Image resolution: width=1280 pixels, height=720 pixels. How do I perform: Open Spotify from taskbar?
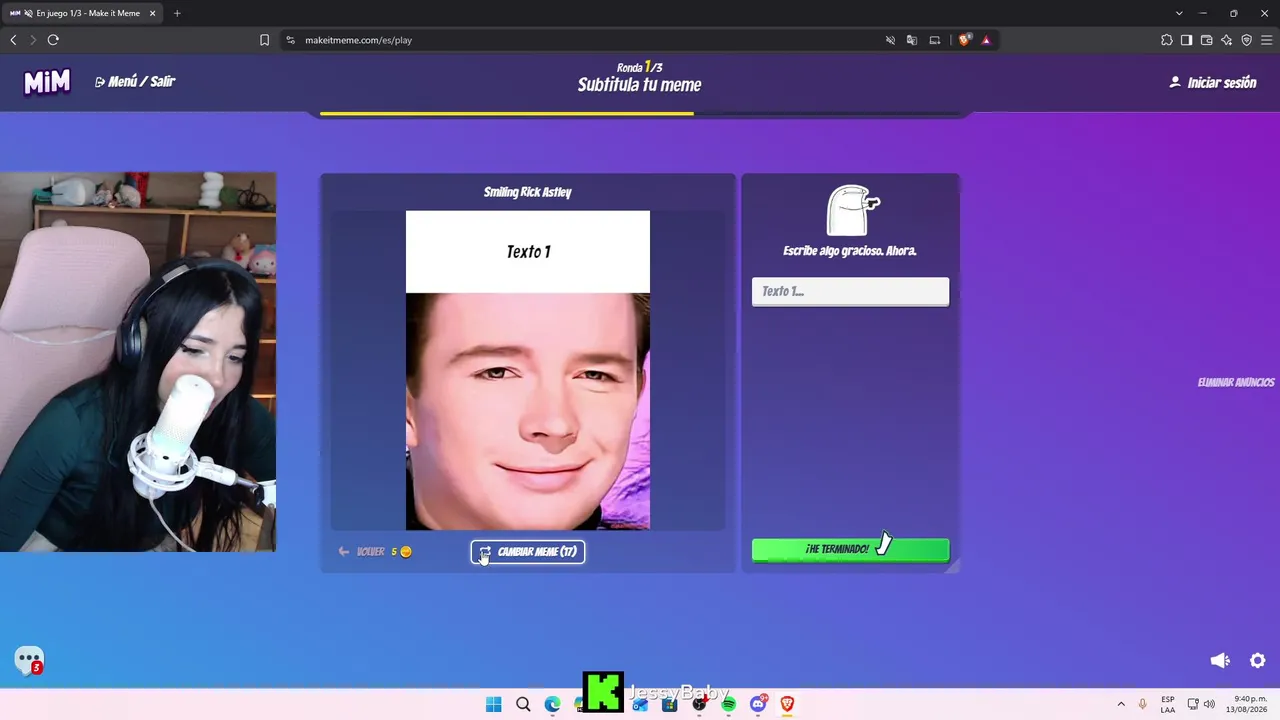click(x=728, y=704)
